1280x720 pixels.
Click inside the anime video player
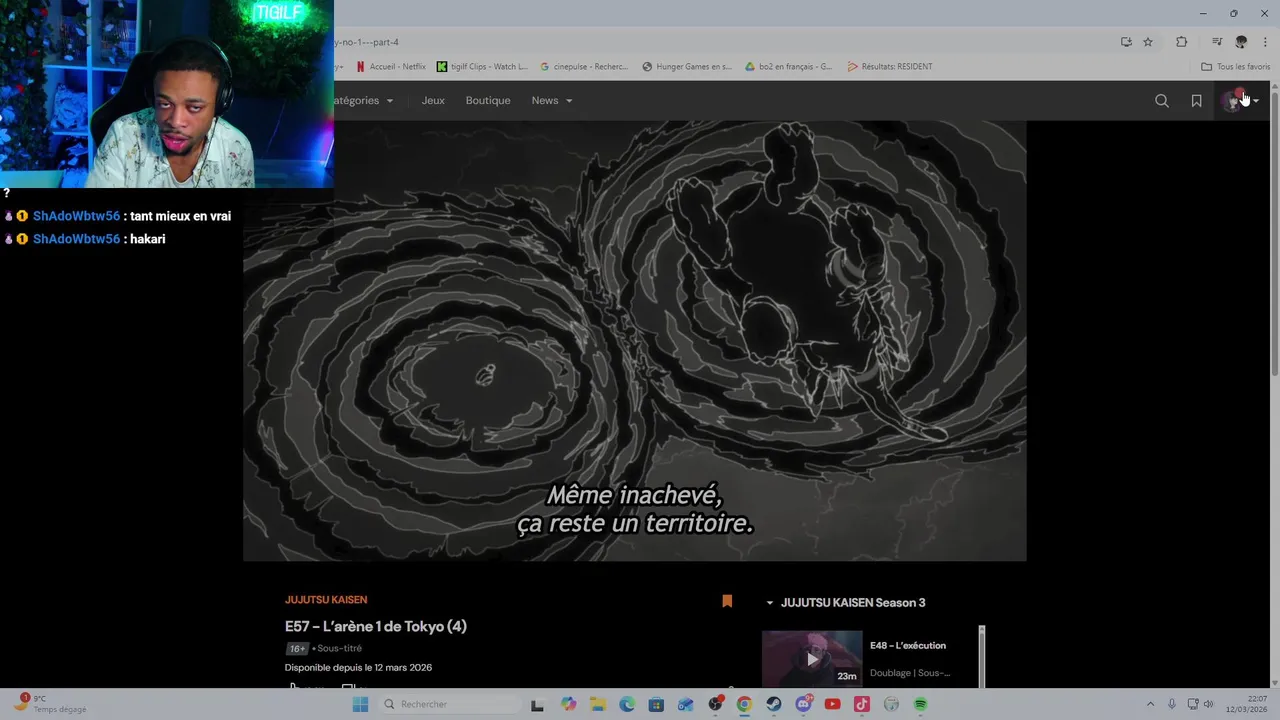click(635, 340)
